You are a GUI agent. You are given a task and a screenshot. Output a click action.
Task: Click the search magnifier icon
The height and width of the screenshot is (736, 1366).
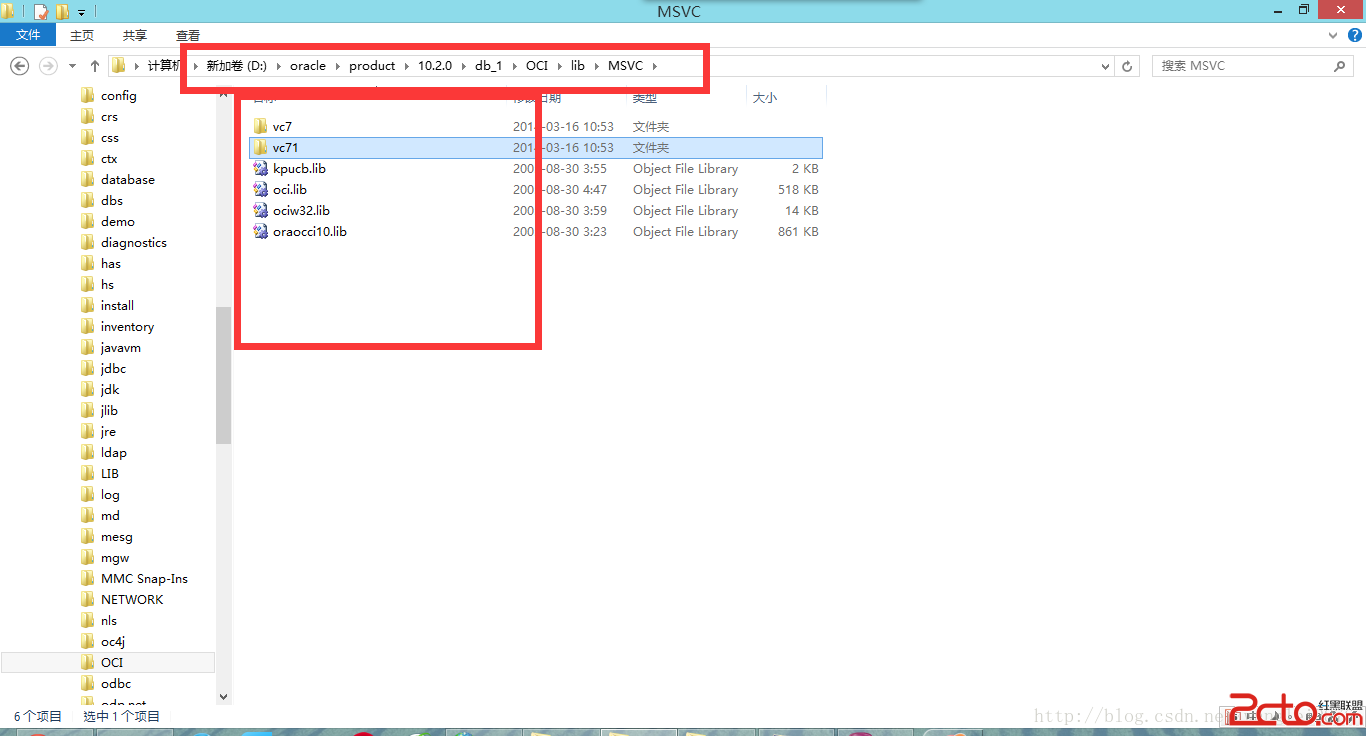point(1340,66)
